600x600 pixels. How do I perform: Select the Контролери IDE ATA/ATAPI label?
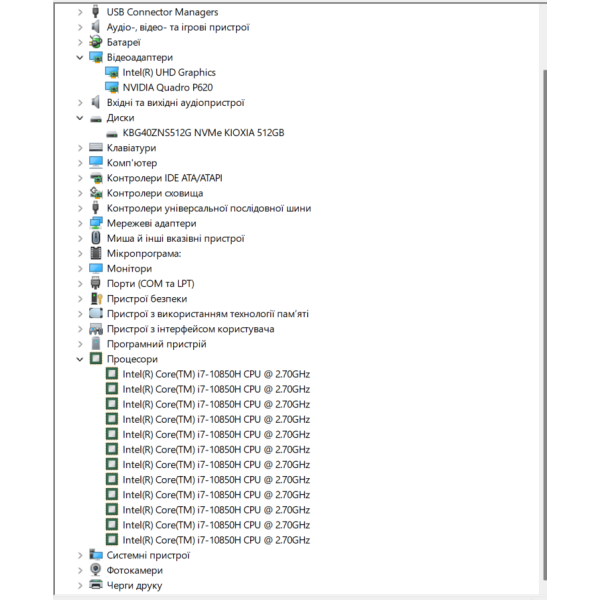pyautogui.click(x=165, y=178)
